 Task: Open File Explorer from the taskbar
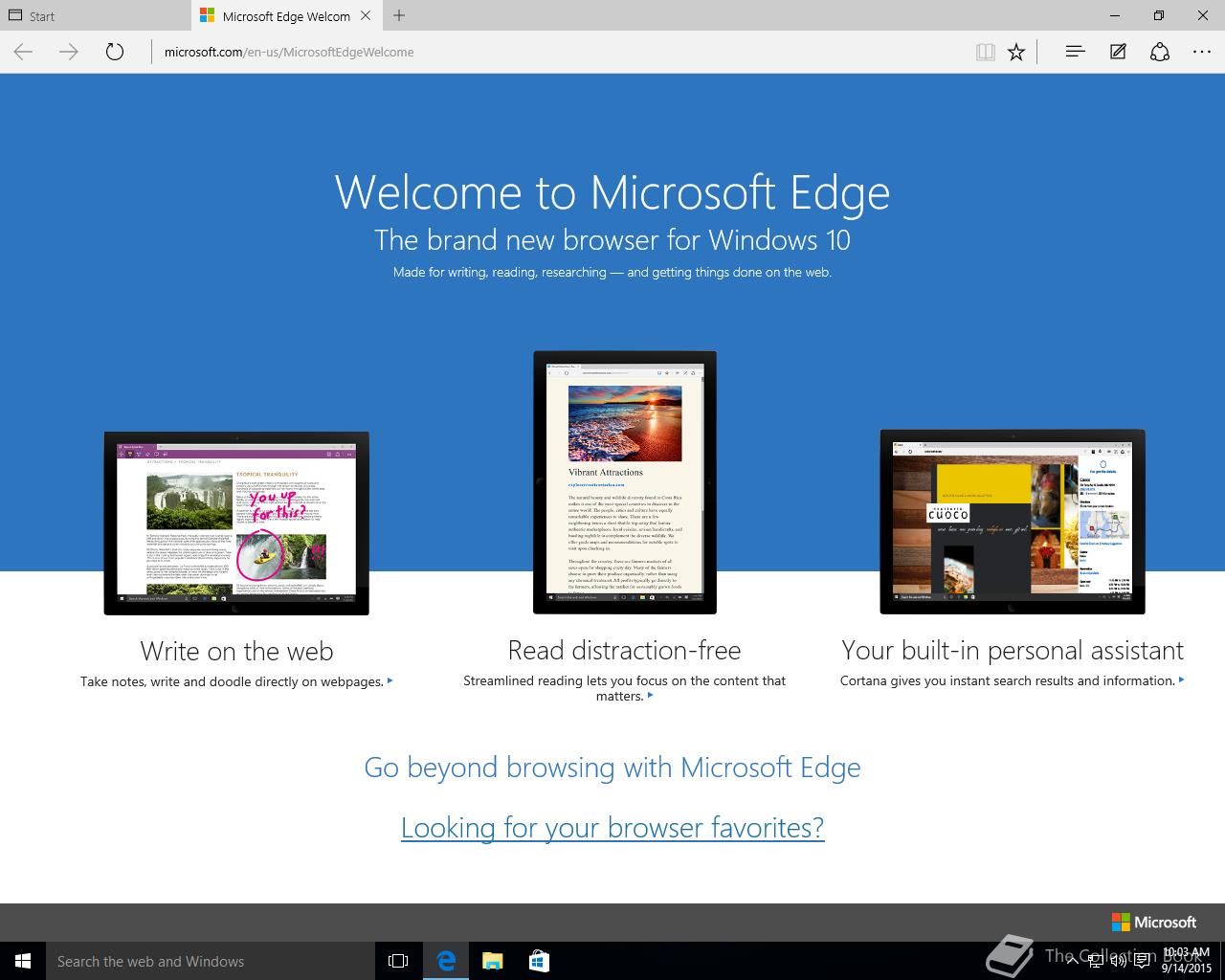(493, 961)
